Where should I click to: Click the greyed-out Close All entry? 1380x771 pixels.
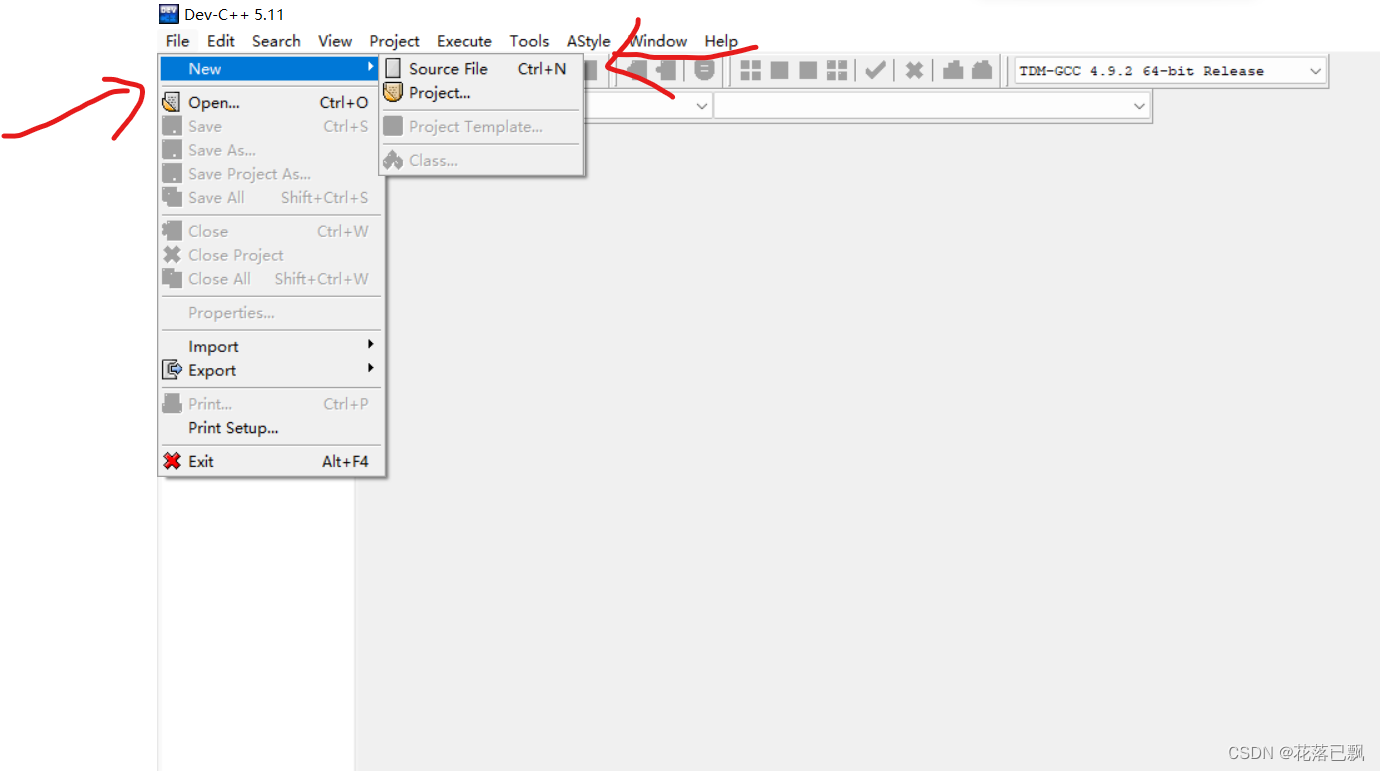pyautogui.click(x=271, y=279)
